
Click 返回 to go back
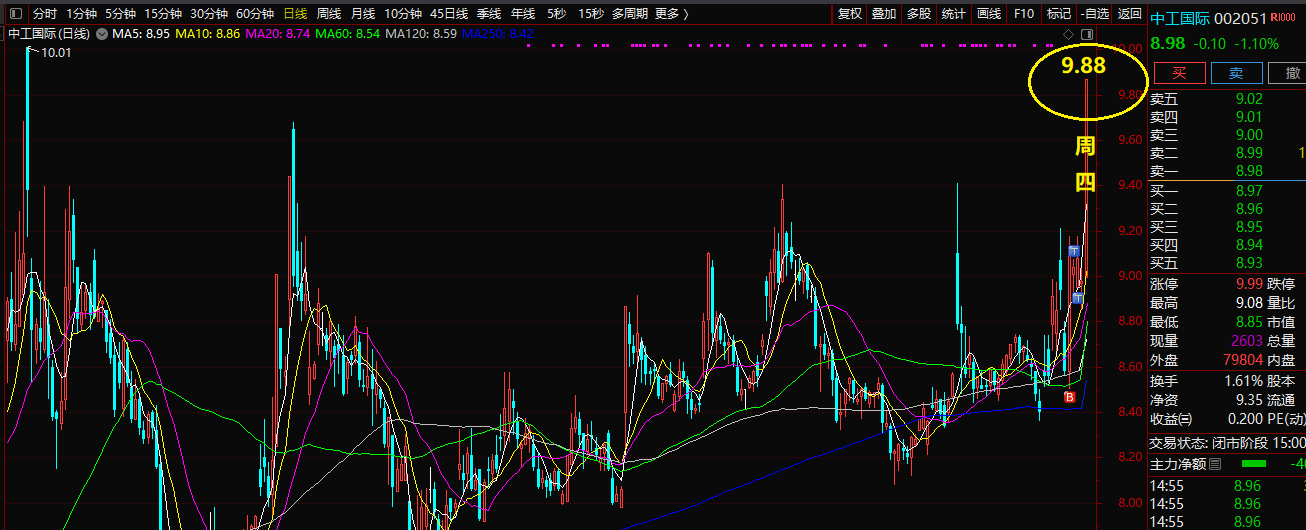point(1129,14)
